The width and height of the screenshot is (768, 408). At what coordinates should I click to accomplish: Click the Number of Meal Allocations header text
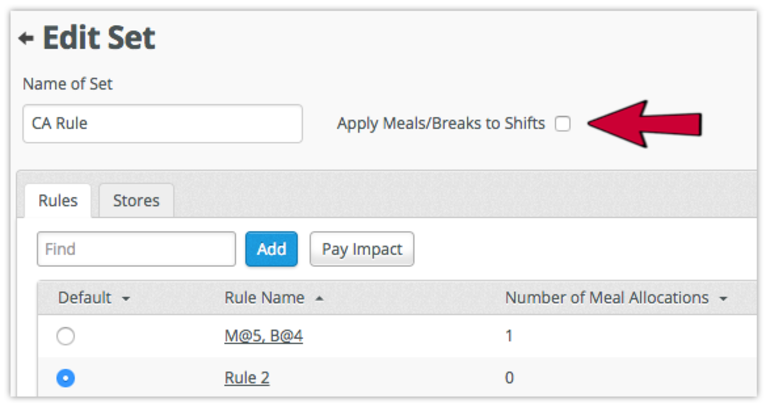(607, 297)
